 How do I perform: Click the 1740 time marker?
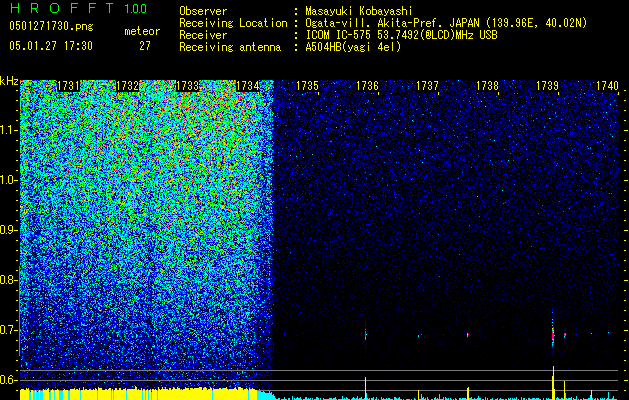pos(607,86)
